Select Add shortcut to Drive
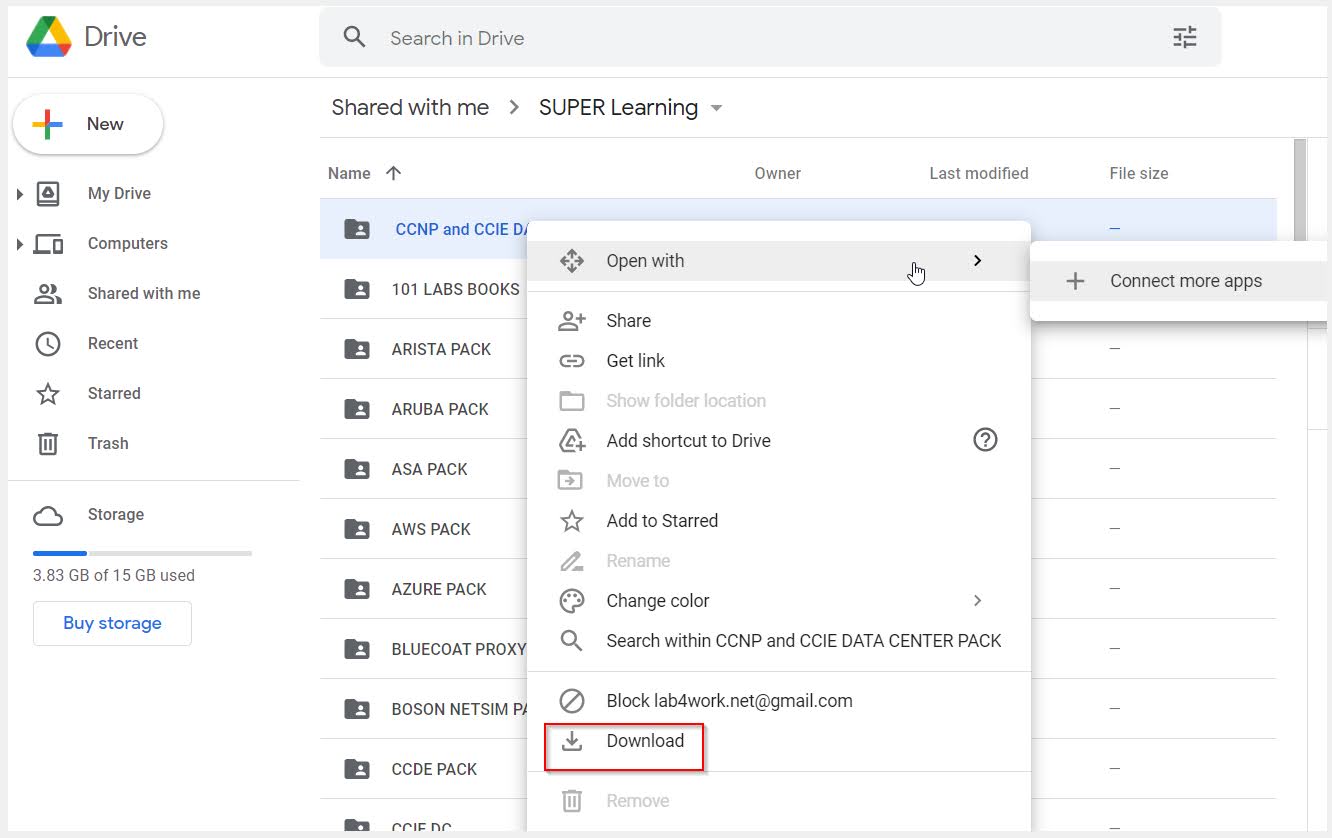The height and width of the screenshot is (838, 1332). 779,441
